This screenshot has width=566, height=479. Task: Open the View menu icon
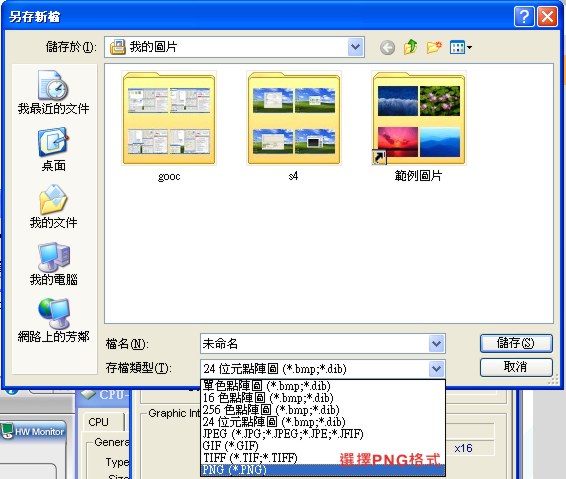[x=461, y=47]
